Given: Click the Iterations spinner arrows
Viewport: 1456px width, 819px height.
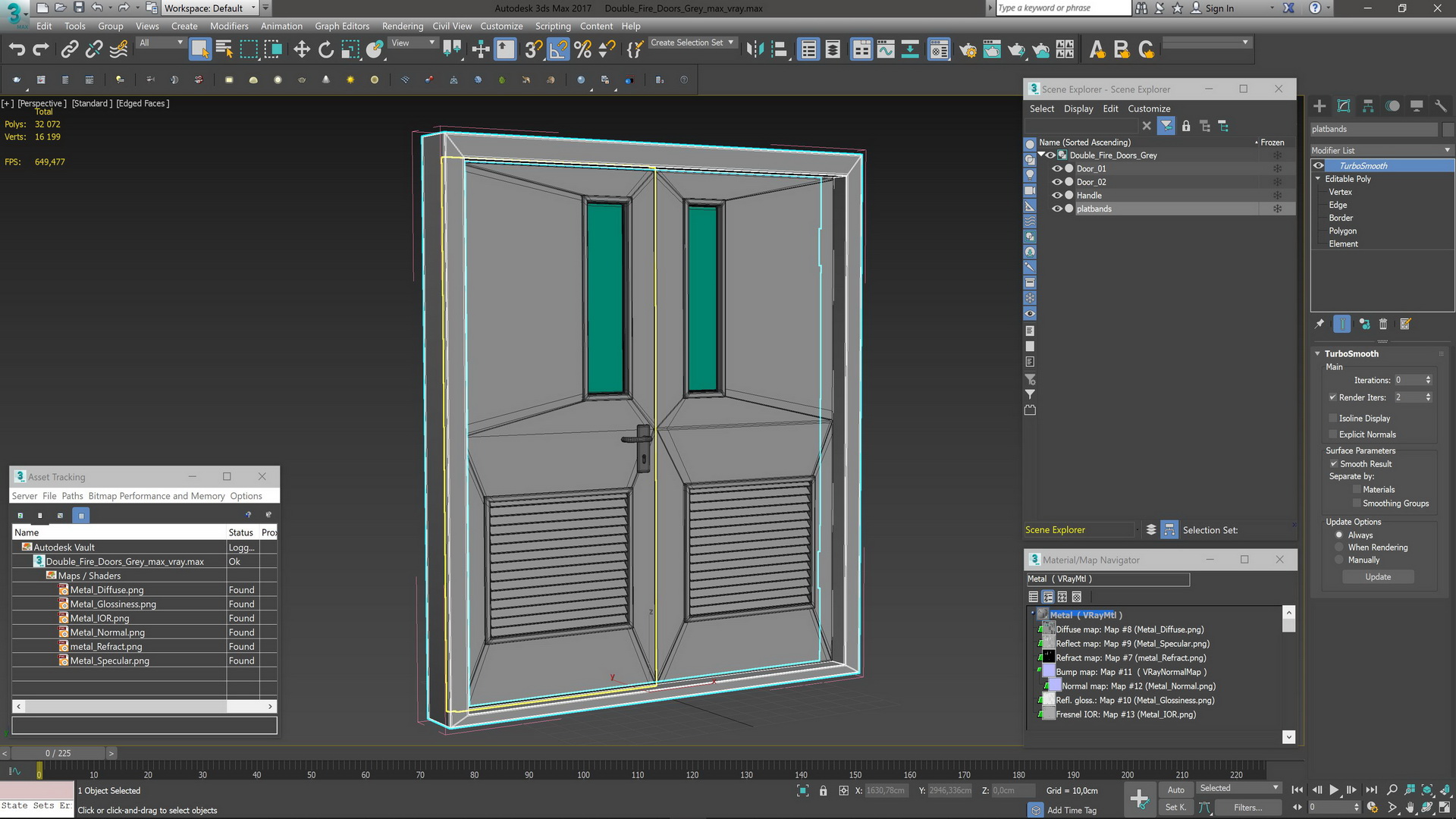Looking at the screenshot, I should pos(1428,380).
